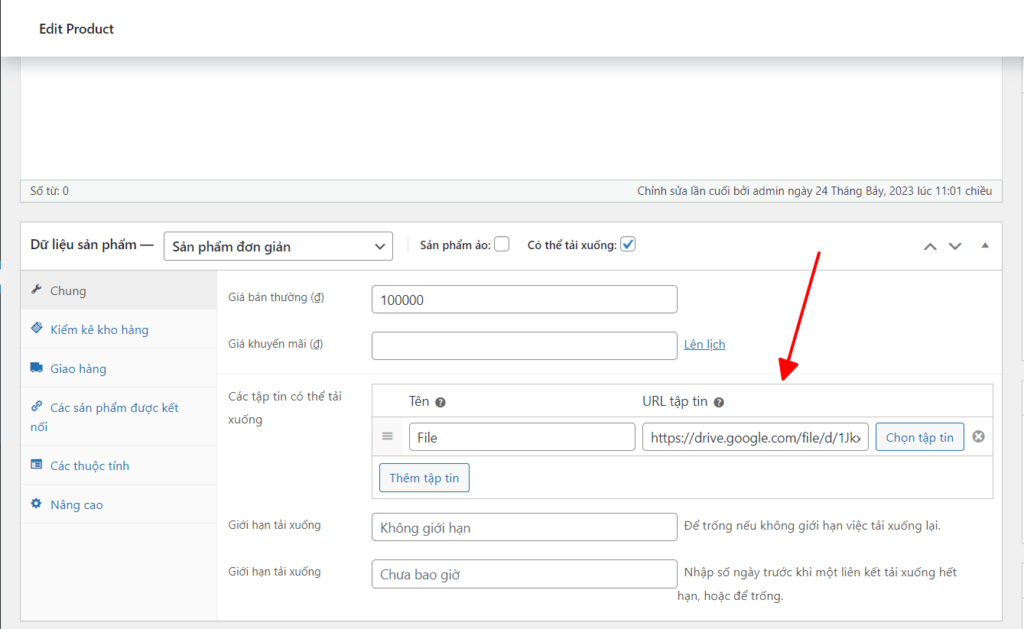The height and width of the screenshot is (629, 1024).
Task: Click the Các thuộc tính table icon
Action: 37,465
